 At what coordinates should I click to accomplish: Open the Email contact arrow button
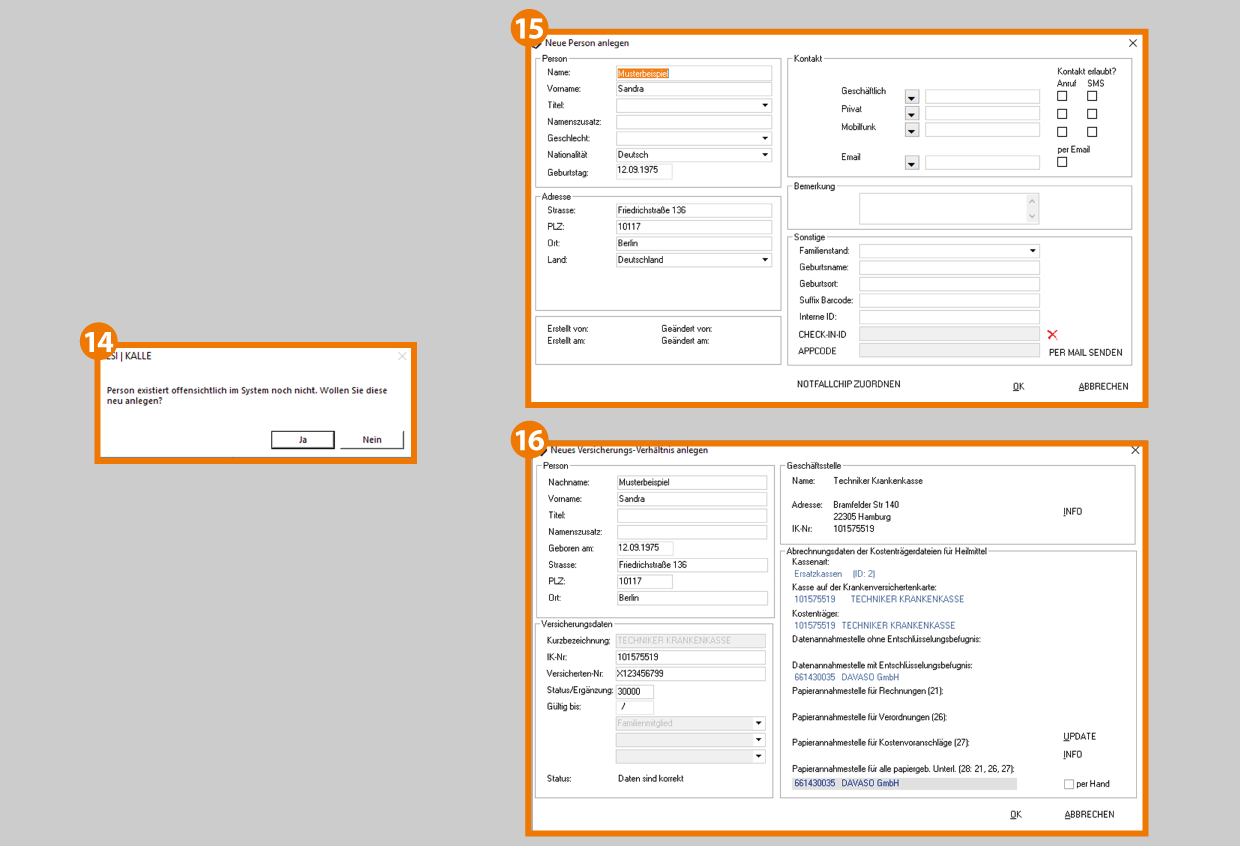pyautogui.click(x=911, y=163)
